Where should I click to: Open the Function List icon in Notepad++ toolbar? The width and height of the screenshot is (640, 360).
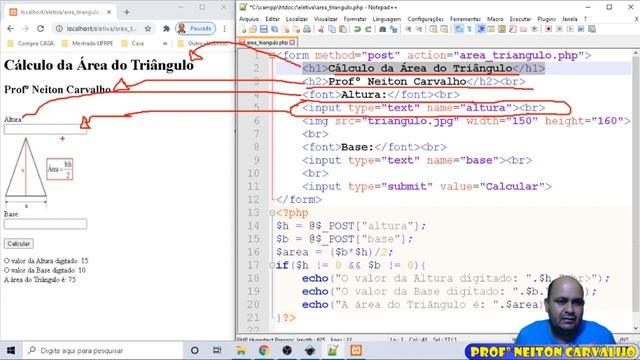pos(513,29)
